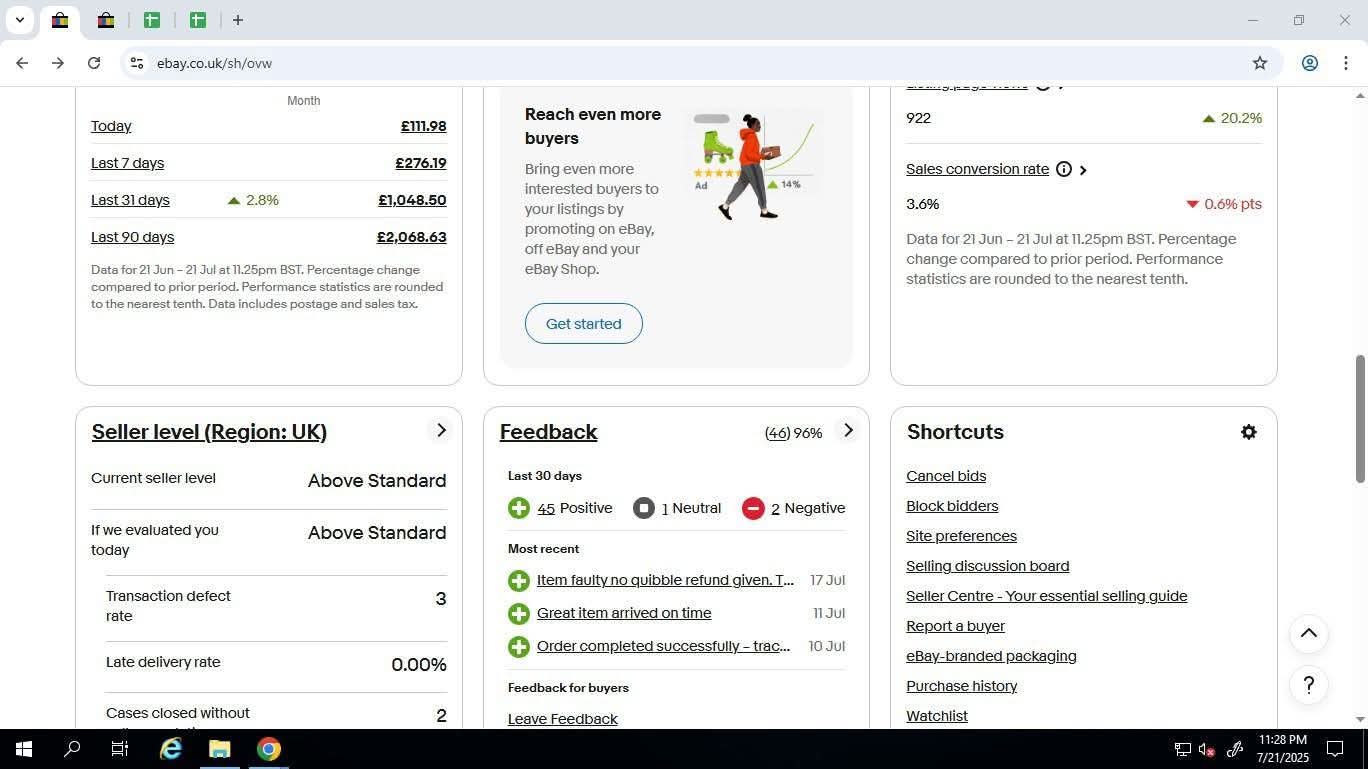Open the help question mark button
This screenshot has width=1368, height=769.
[1308, 685]
